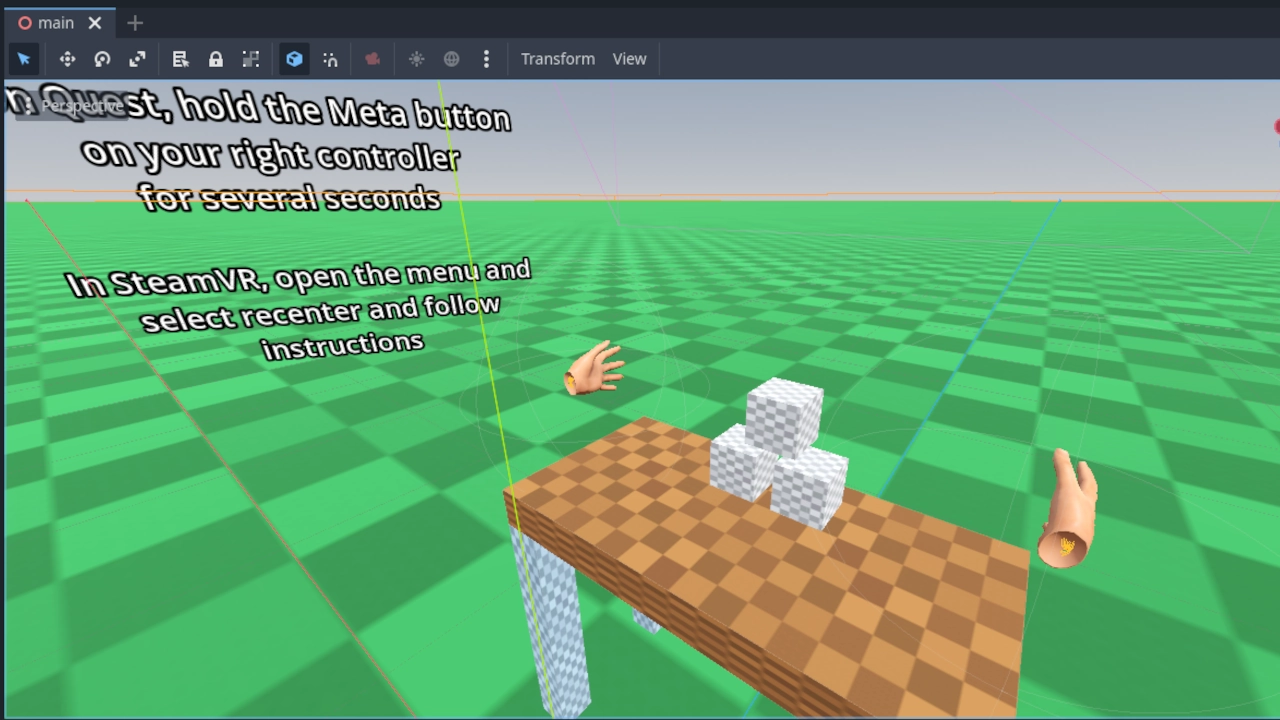Group the selected node's children

click(x=251, y=59)
